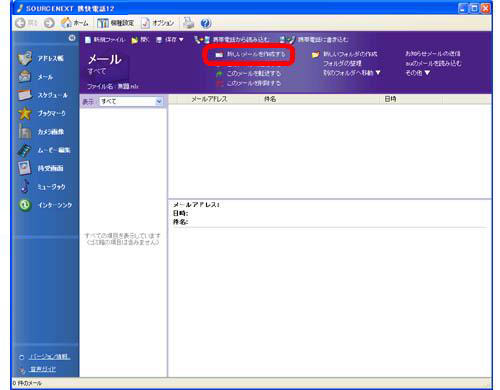Open the 表示 すべて filter combo box
Screen dimensions: 500x390
[x=131, y=102]
